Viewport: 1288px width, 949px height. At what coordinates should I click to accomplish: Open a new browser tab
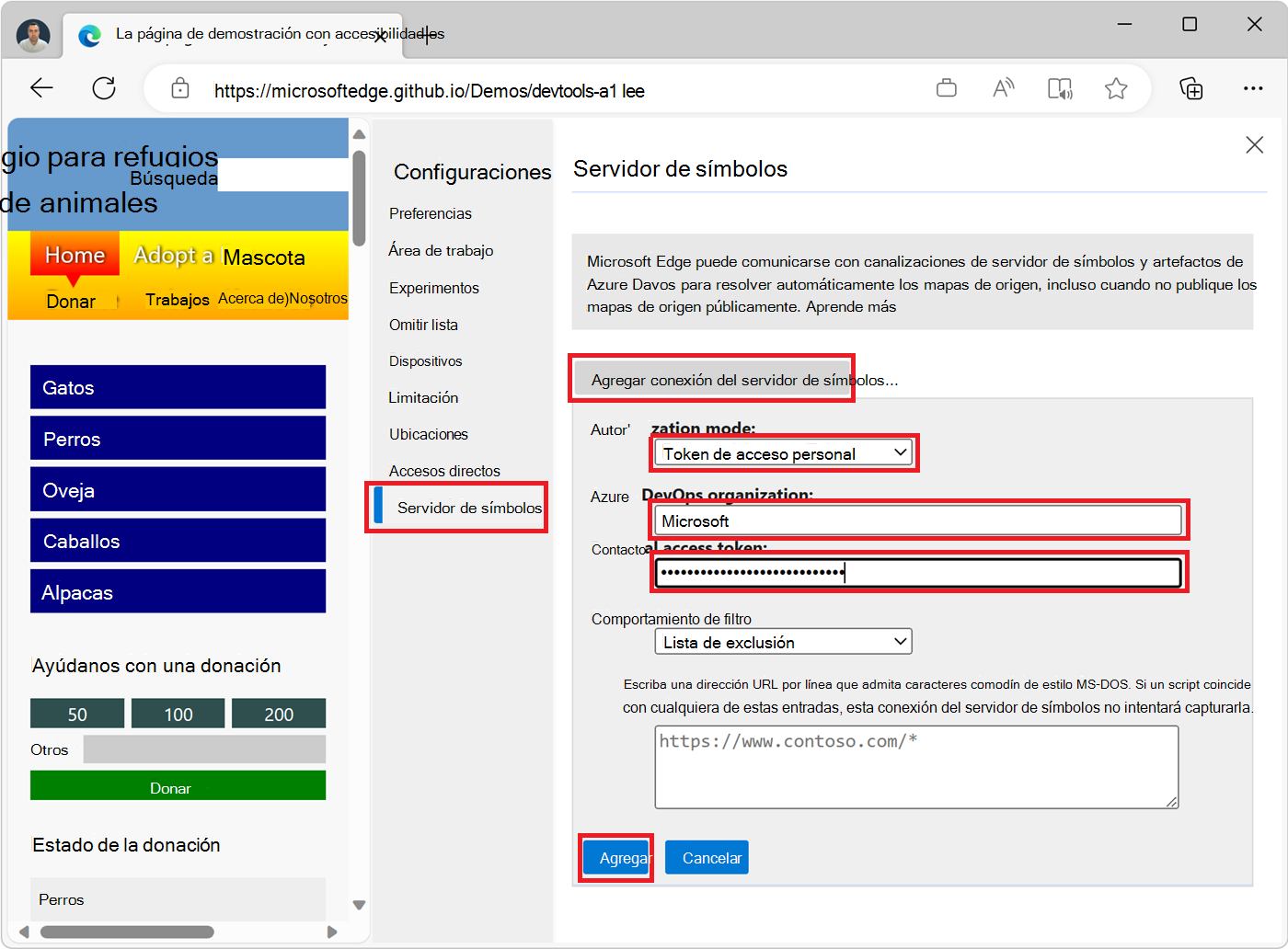pyautogui.click(x=425, y=34)
